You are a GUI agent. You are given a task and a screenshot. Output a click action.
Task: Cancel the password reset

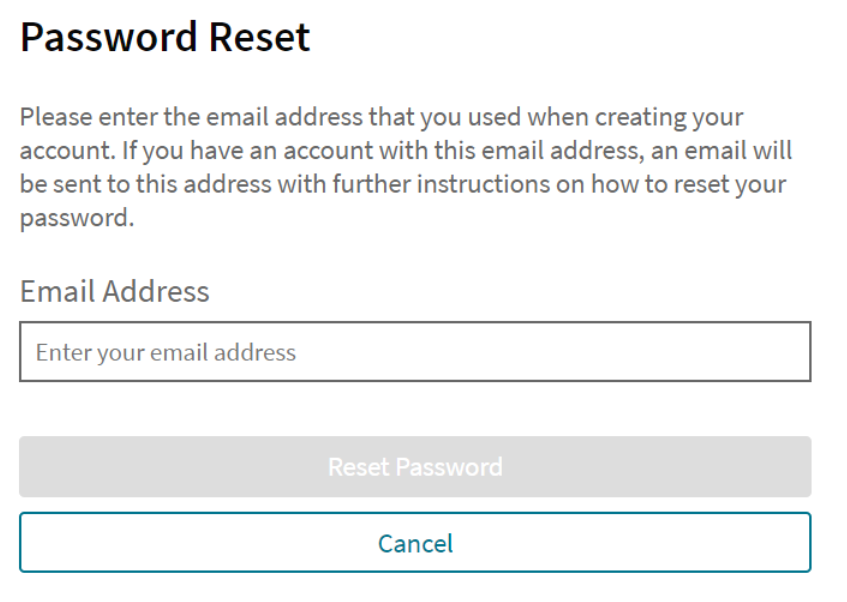415,543
